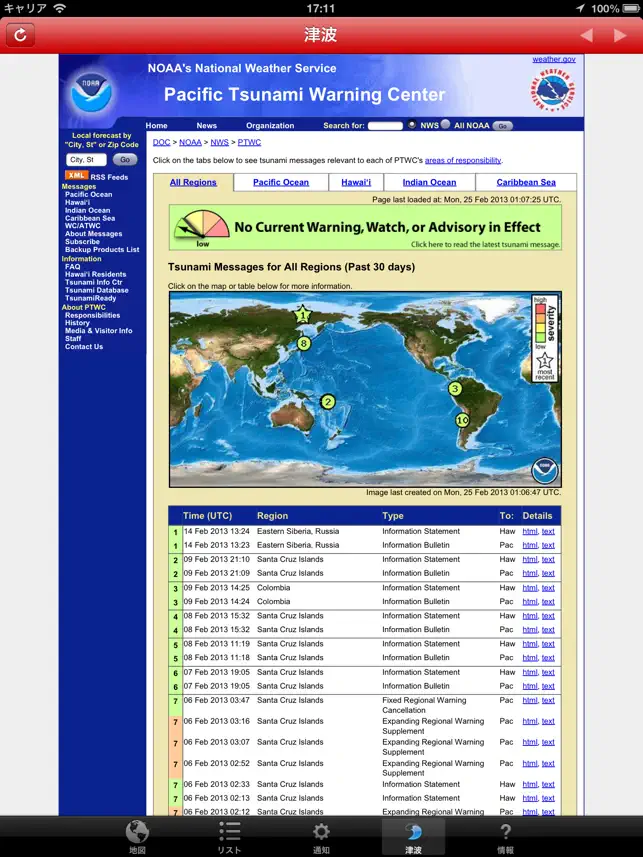The height and width of the screenshot is (857, 643).
Task: Open sidebar Hawai'i Residents link
Action: pos(96,274)
